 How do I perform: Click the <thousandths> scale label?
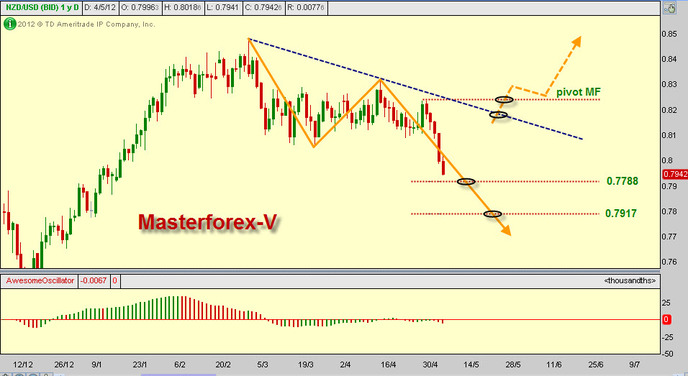tap(630, 281)
